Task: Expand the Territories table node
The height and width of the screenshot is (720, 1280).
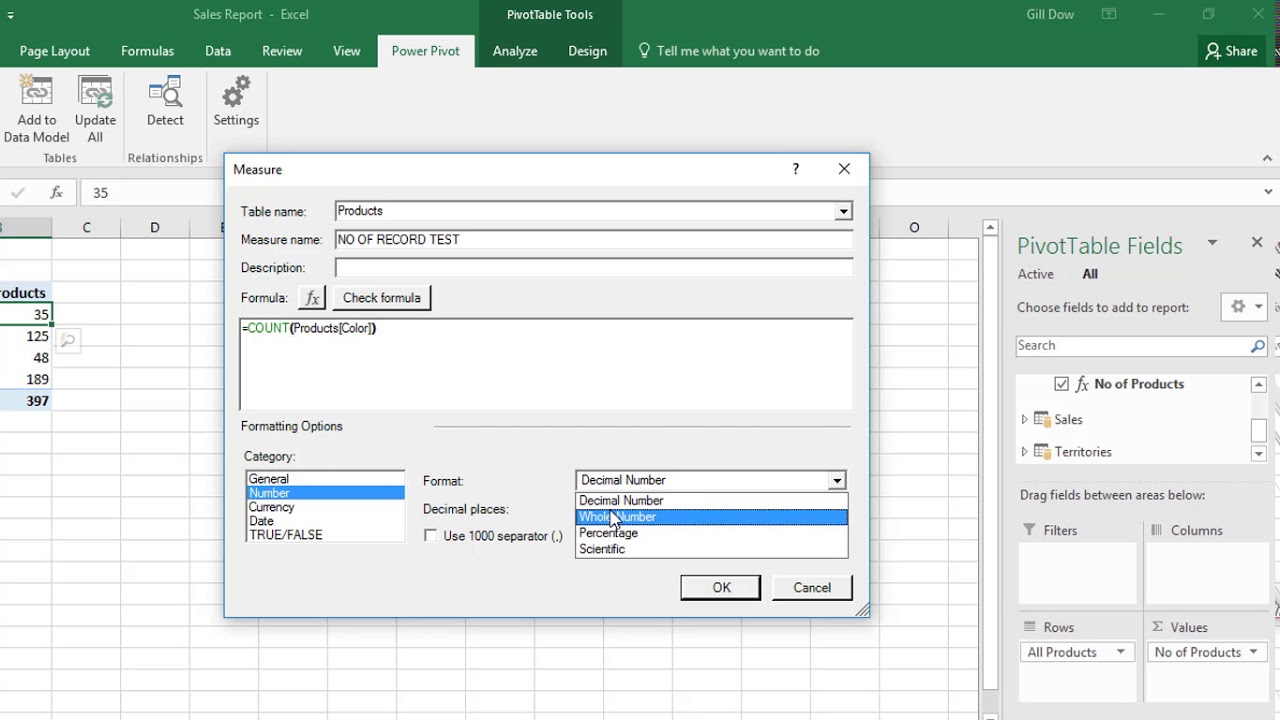Action: tap(1024, 452)
